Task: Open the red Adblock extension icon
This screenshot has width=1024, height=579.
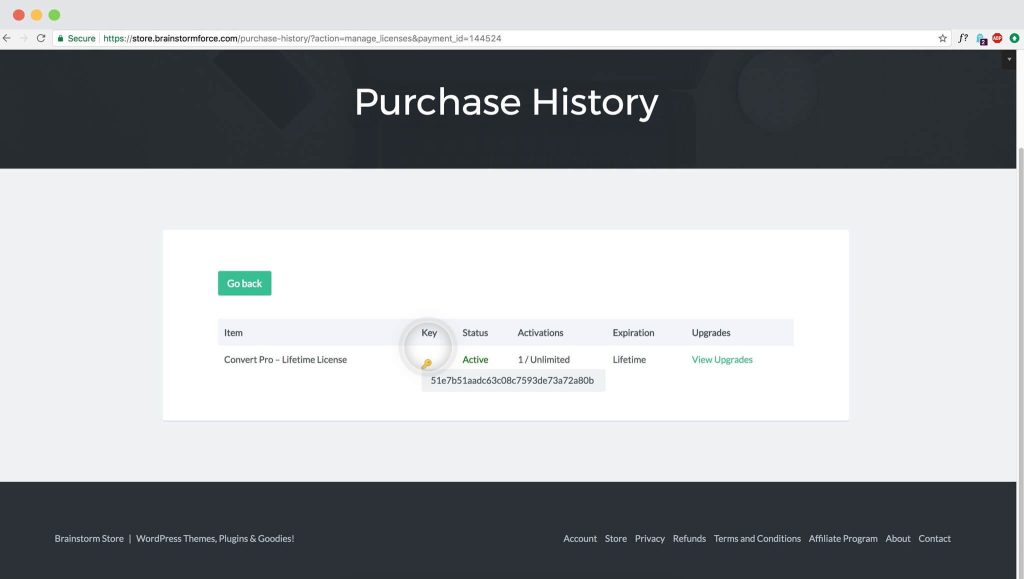Action: point(997,39)
